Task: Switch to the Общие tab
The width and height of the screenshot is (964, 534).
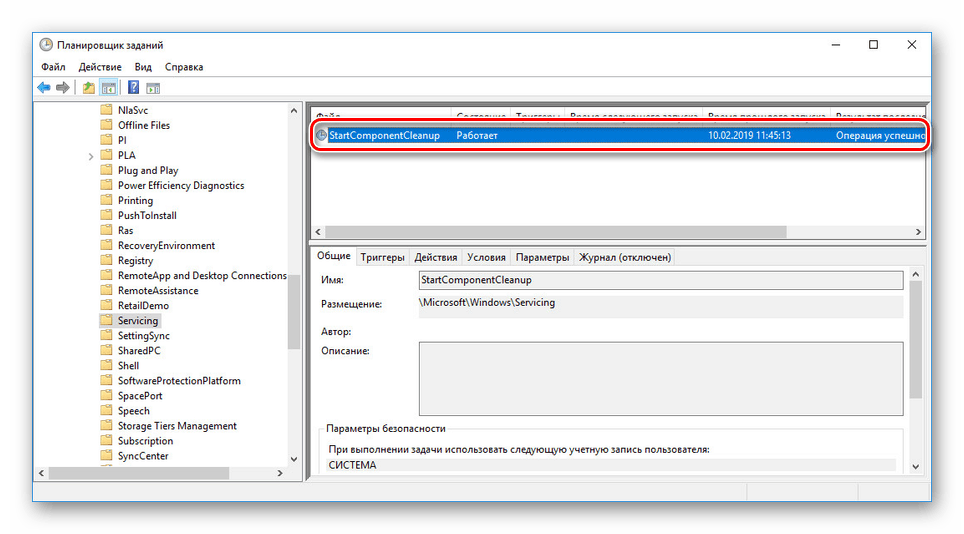Action: click(334, 256)
